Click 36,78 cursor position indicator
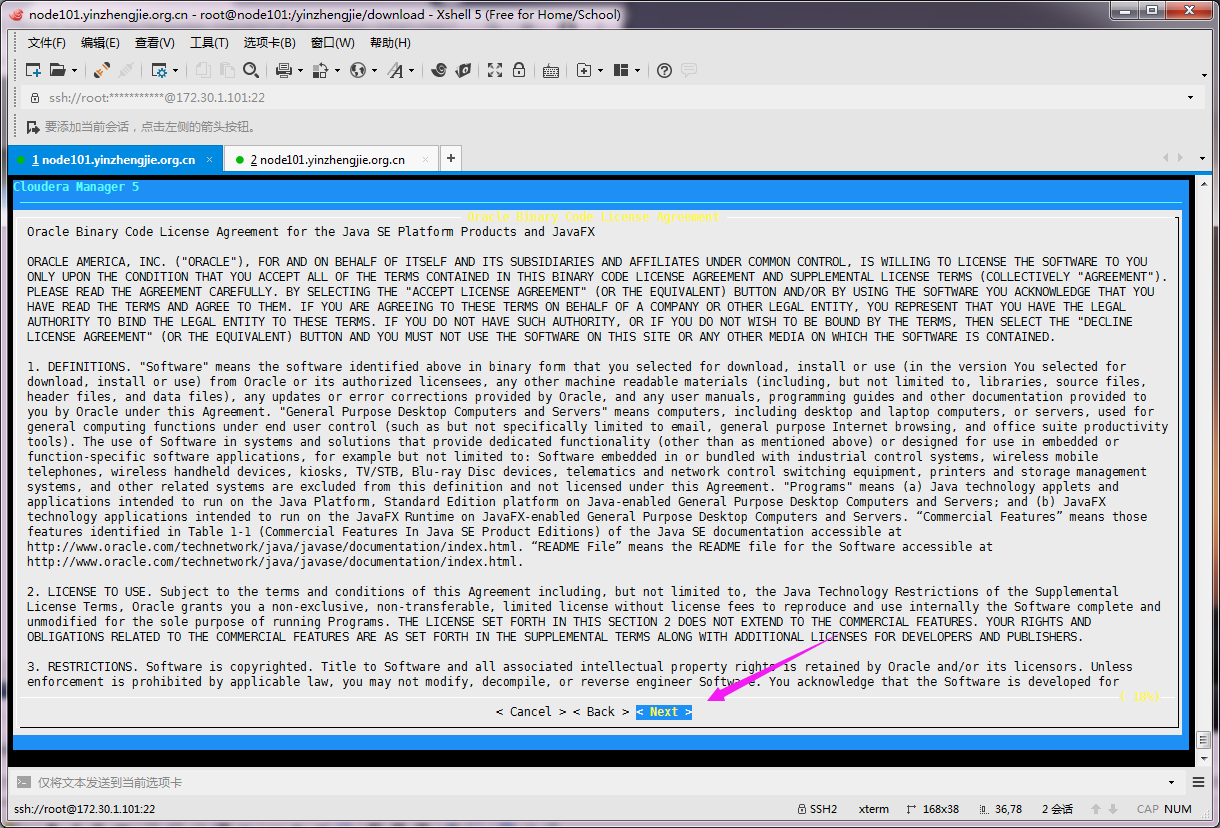 coord(999,809)
